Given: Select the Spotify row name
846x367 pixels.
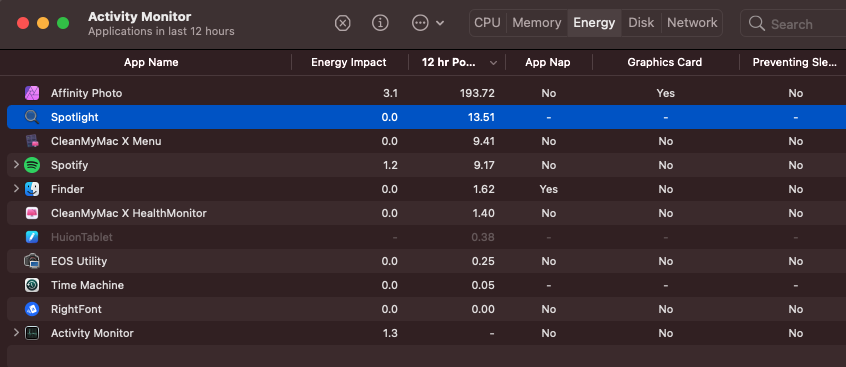Looking at the screenshot, I should tap(69, 165).
